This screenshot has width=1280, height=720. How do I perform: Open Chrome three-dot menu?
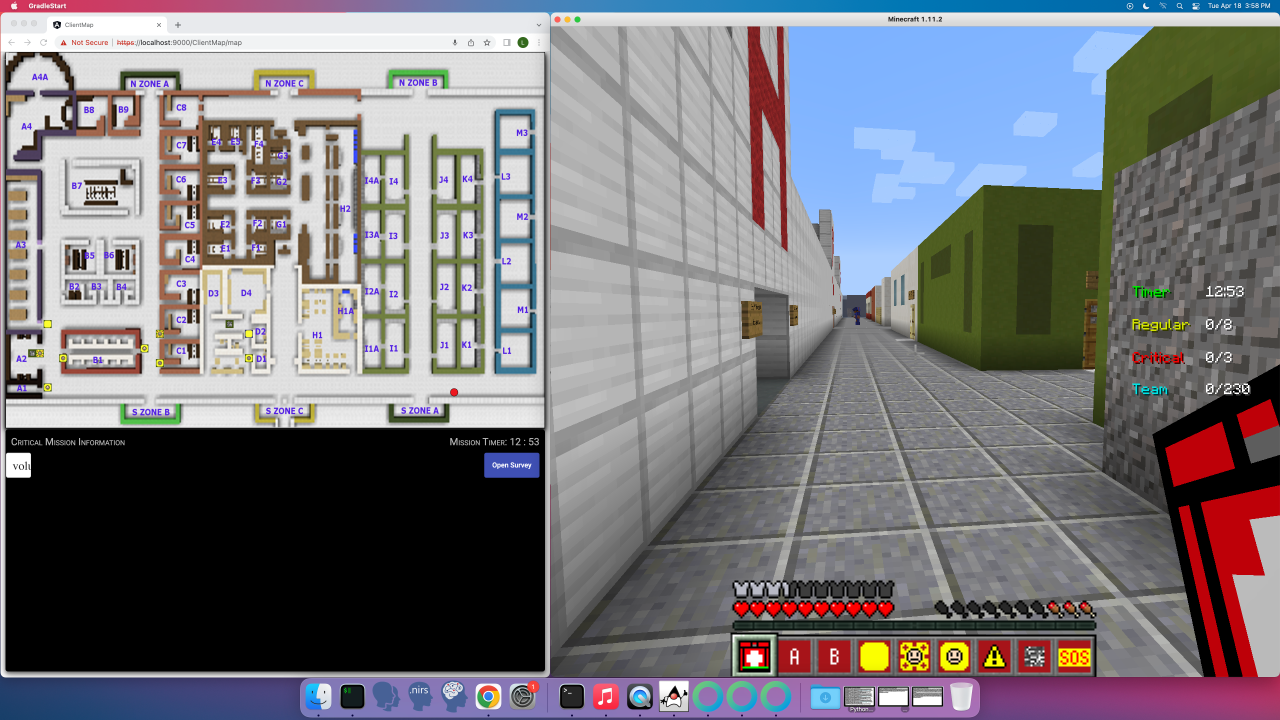[538, 43]
